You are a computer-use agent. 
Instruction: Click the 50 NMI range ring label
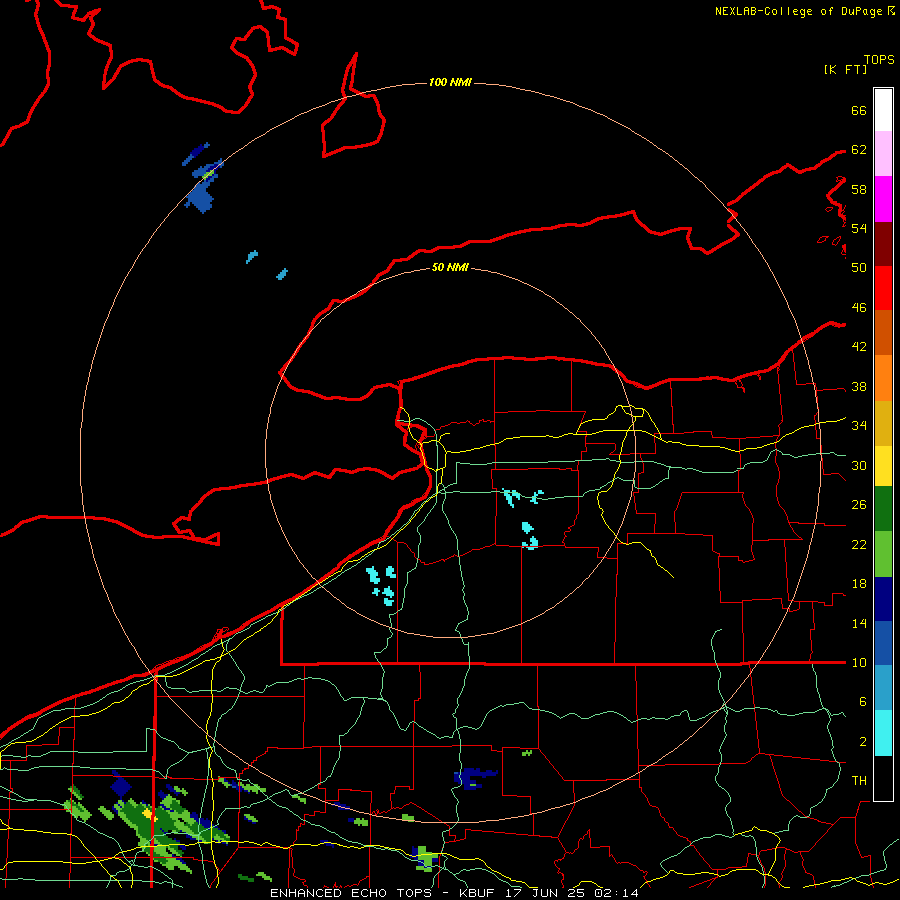click(x=450, y=267)
